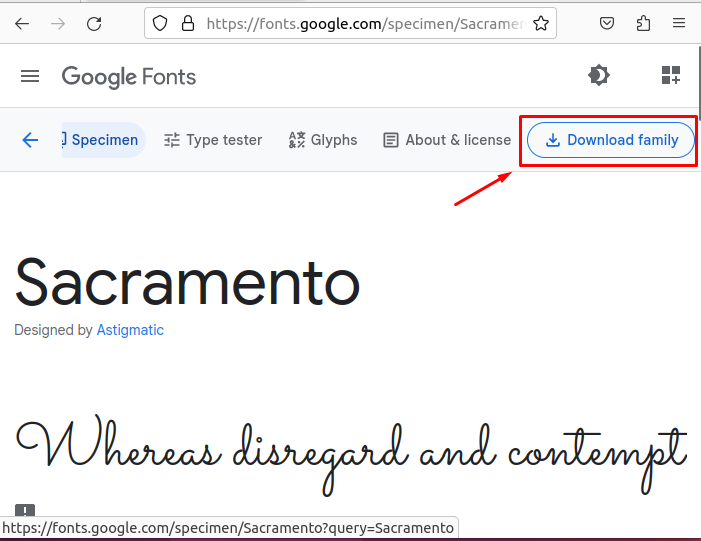Select the Specimen tab
Viewport: 701px width, 541px height.
[104, 140]
